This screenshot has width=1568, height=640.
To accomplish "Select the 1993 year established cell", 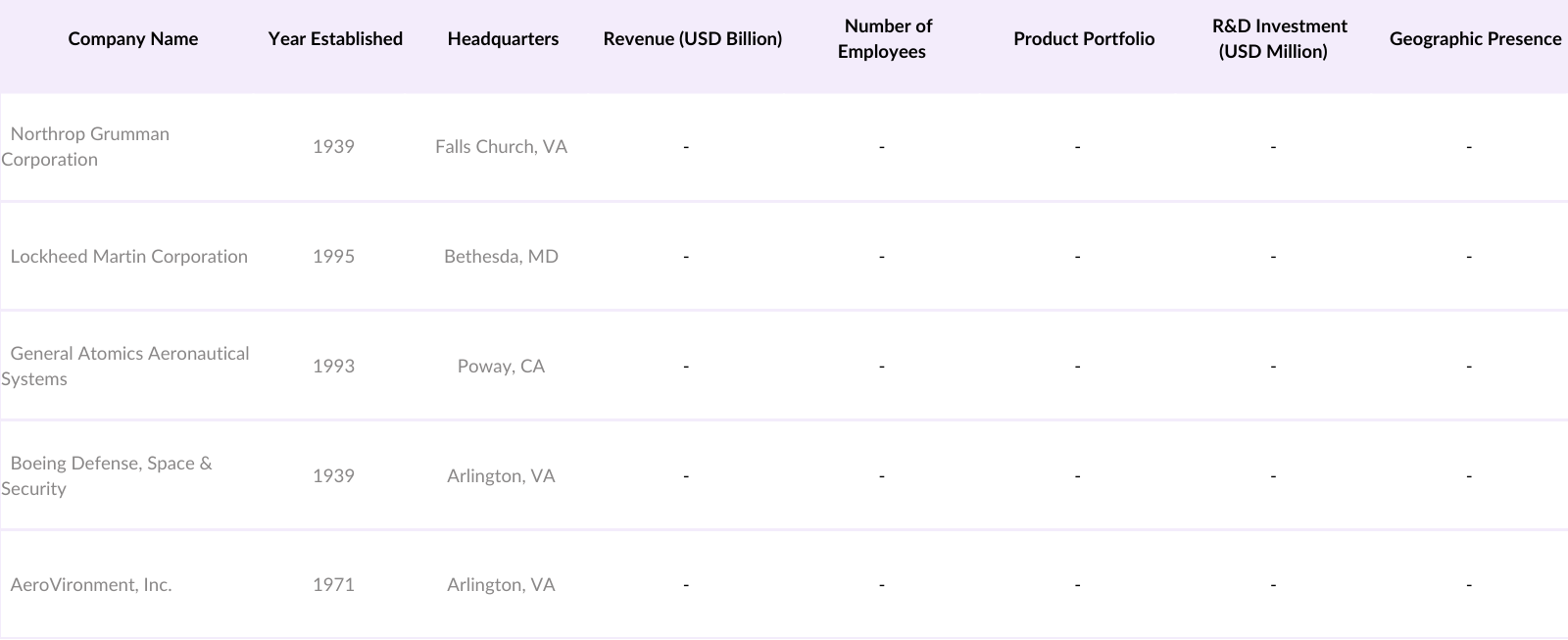I will [x=333, y=367].
